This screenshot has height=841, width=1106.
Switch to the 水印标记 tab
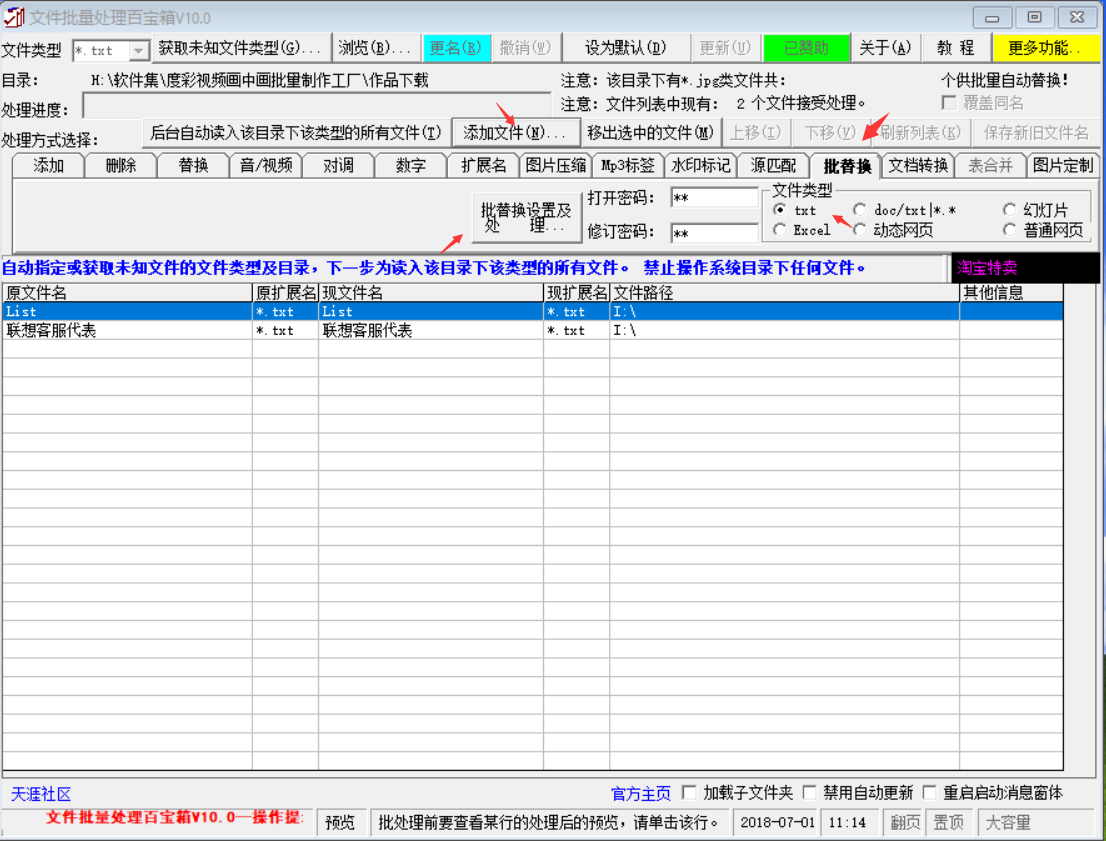pos(701,166)
